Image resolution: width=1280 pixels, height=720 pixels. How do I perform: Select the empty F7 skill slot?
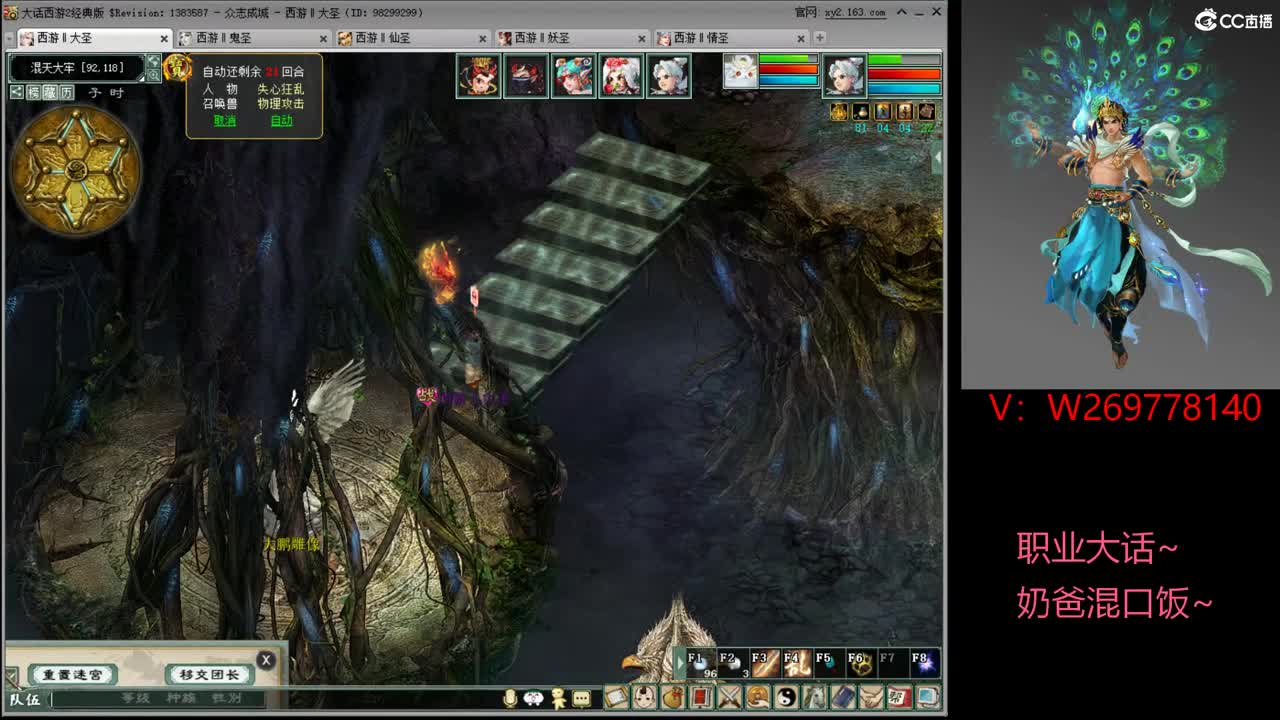coord(894,663)
